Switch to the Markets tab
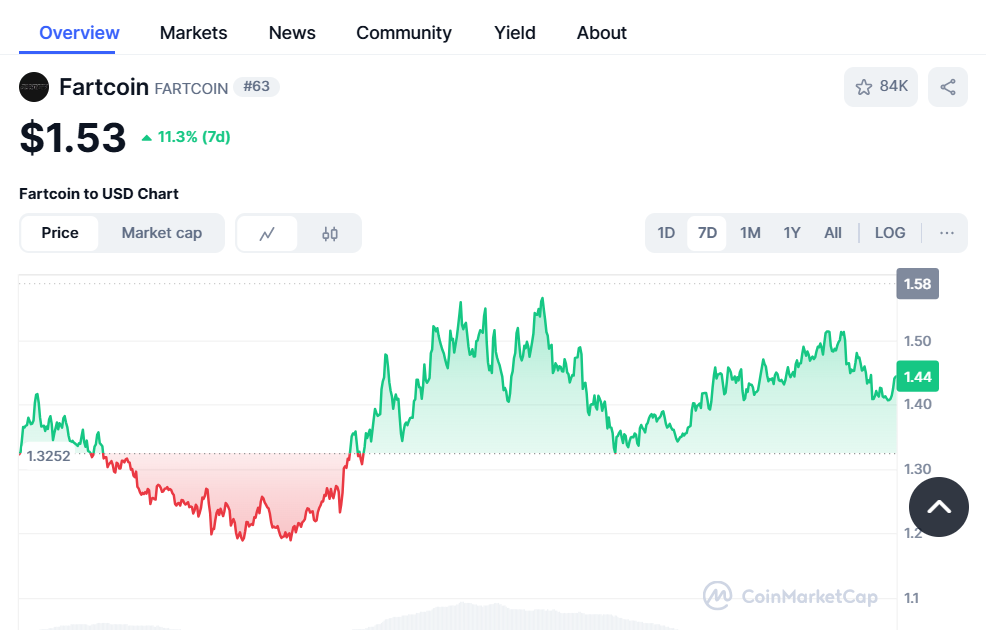986x630 pixels. [x=194, y=33]
